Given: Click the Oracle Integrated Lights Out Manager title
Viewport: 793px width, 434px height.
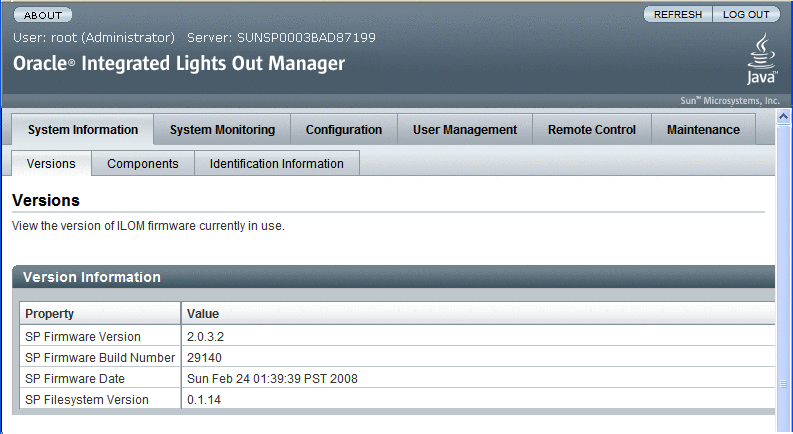Looking at the screenshot, I should point(179,63).
